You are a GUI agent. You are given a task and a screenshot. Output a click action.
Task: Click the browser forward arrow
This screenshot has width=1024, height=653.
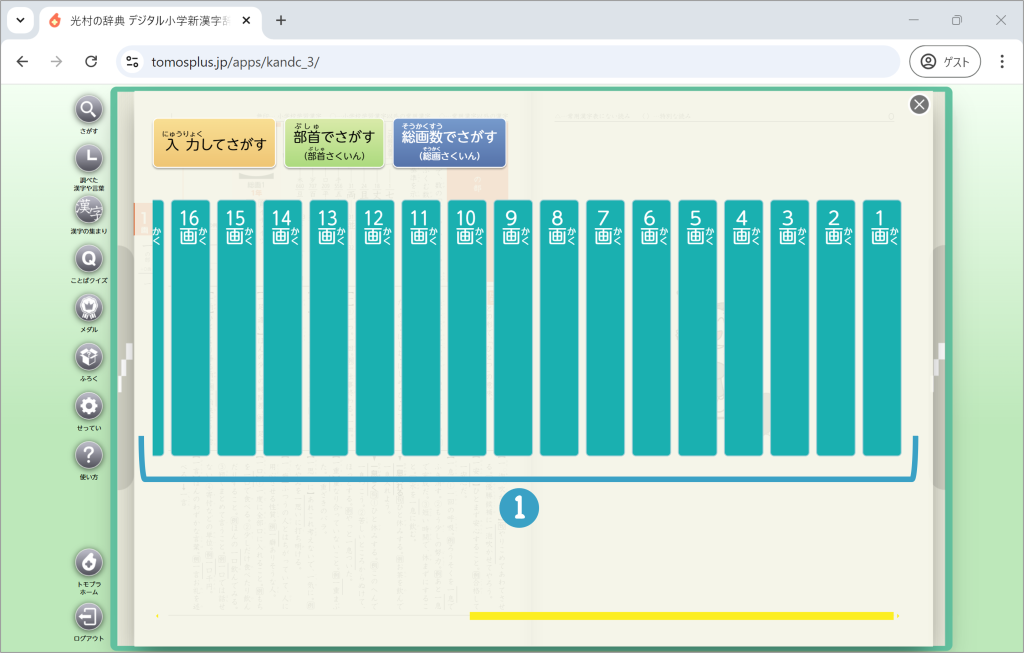pos(57,61)
